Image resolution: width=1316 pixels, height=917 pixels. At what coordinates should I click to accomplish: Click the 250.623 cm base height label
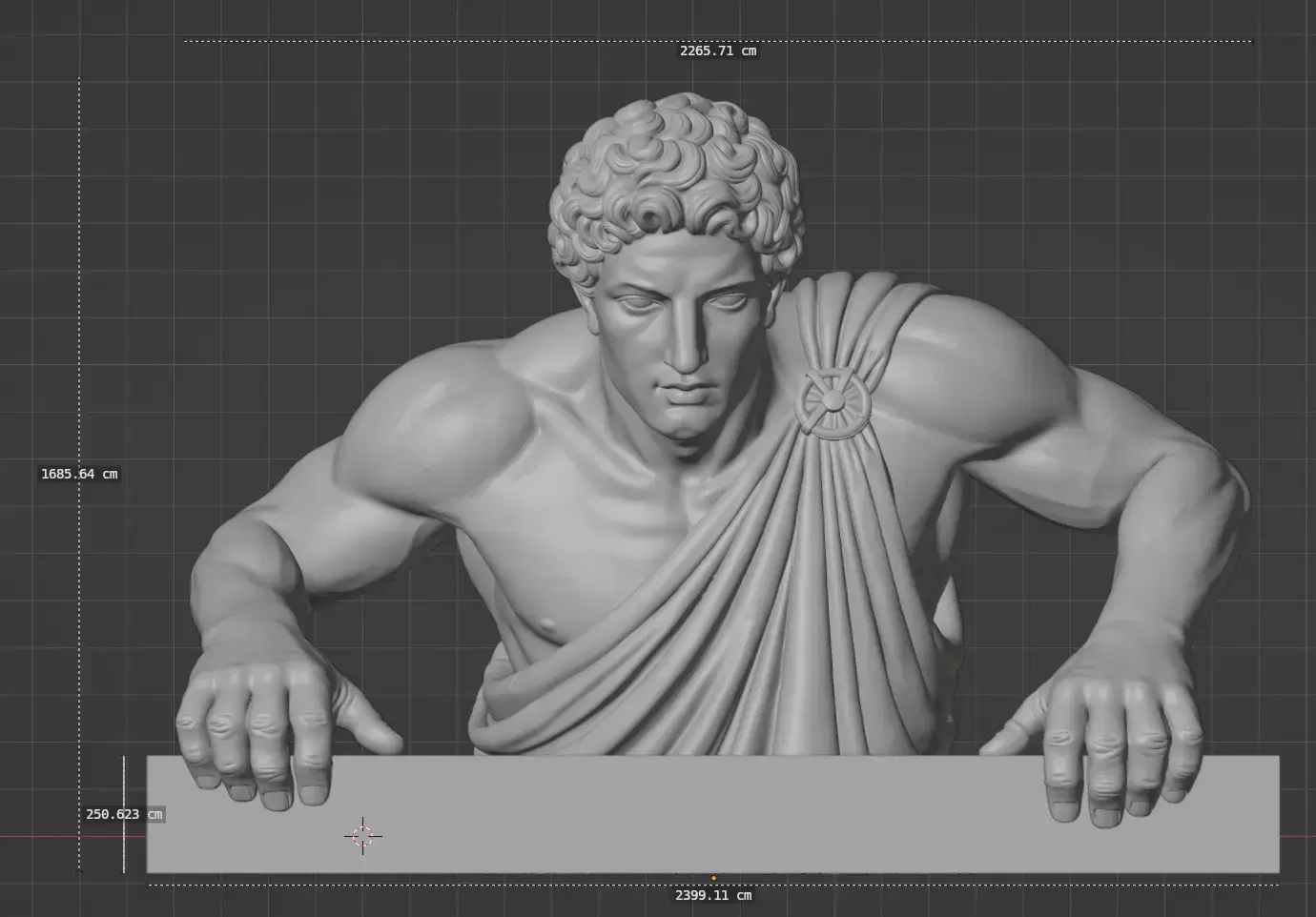tap(125, 814)
